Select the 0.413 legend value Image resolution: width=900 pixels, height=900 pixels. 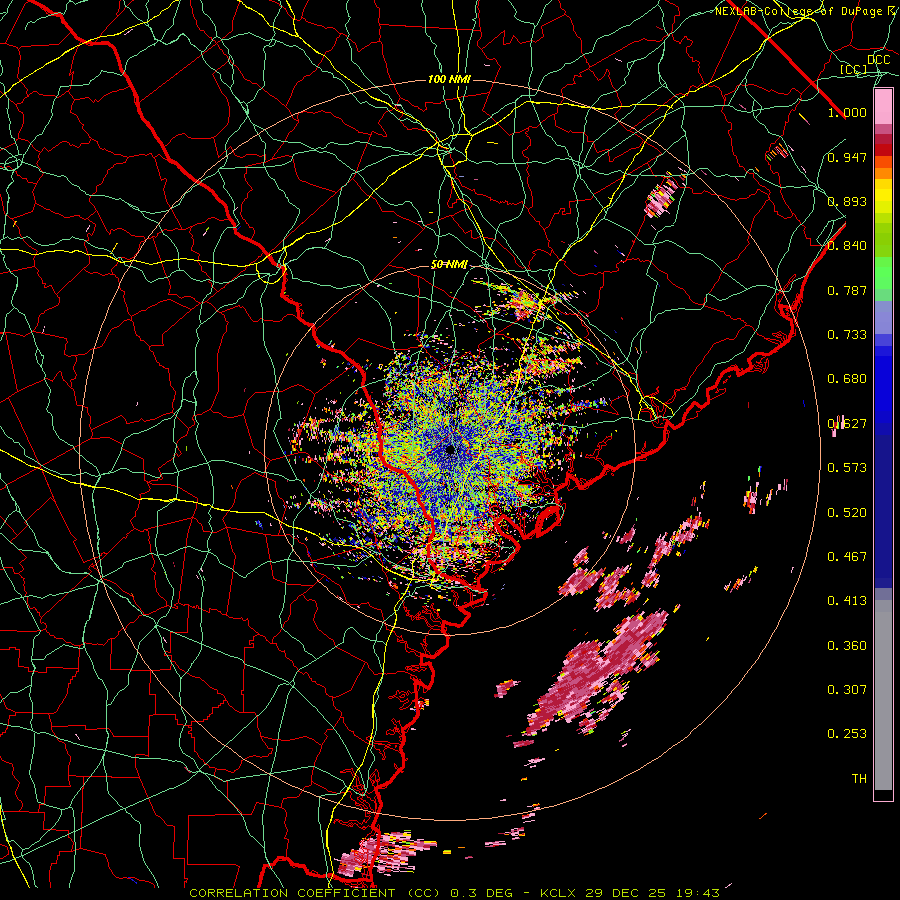pyautogui.click(x=847, y=601)
